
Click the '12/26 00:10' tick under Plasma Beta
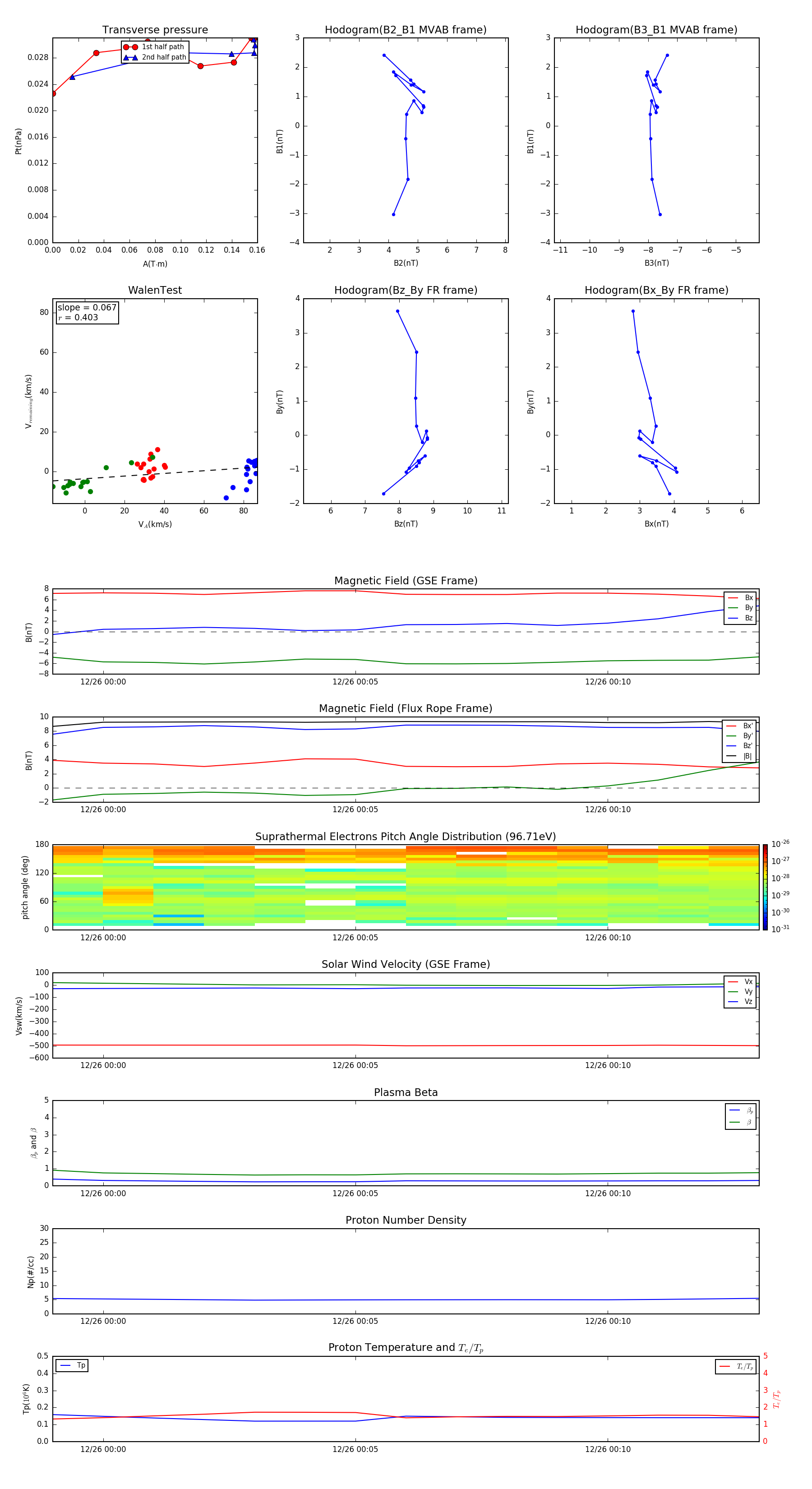[607, 1193]
